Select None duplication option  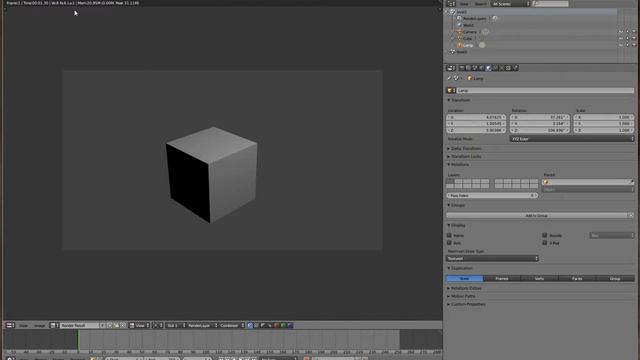point(464,278)
